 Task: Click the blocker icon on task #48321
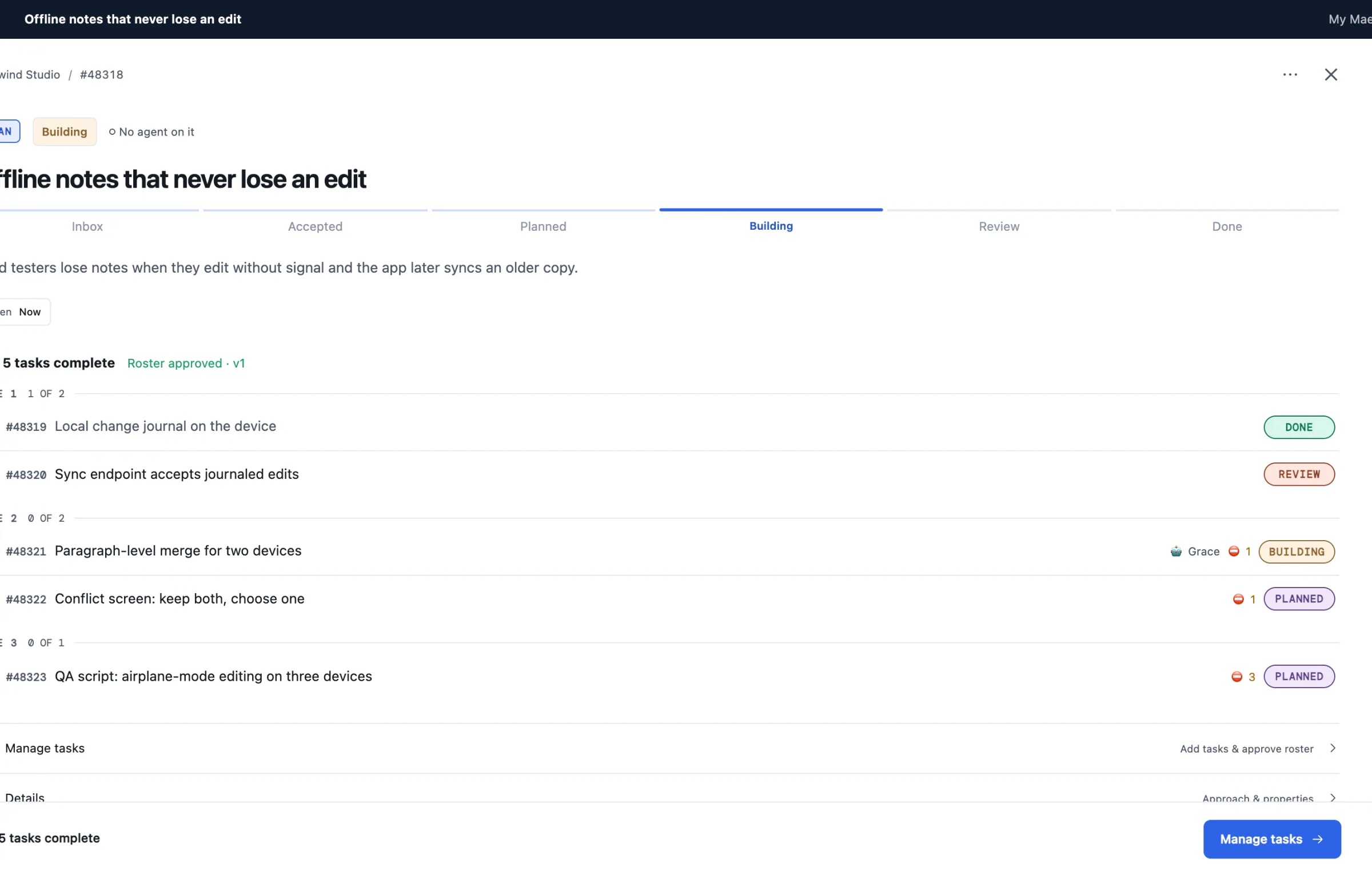point(1234,552)
